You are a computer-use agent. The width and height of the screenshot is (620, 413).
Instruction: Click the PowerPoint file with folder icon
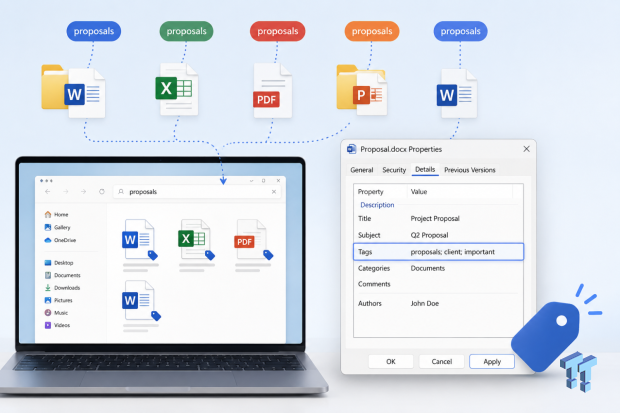click(x=362, y=90)
